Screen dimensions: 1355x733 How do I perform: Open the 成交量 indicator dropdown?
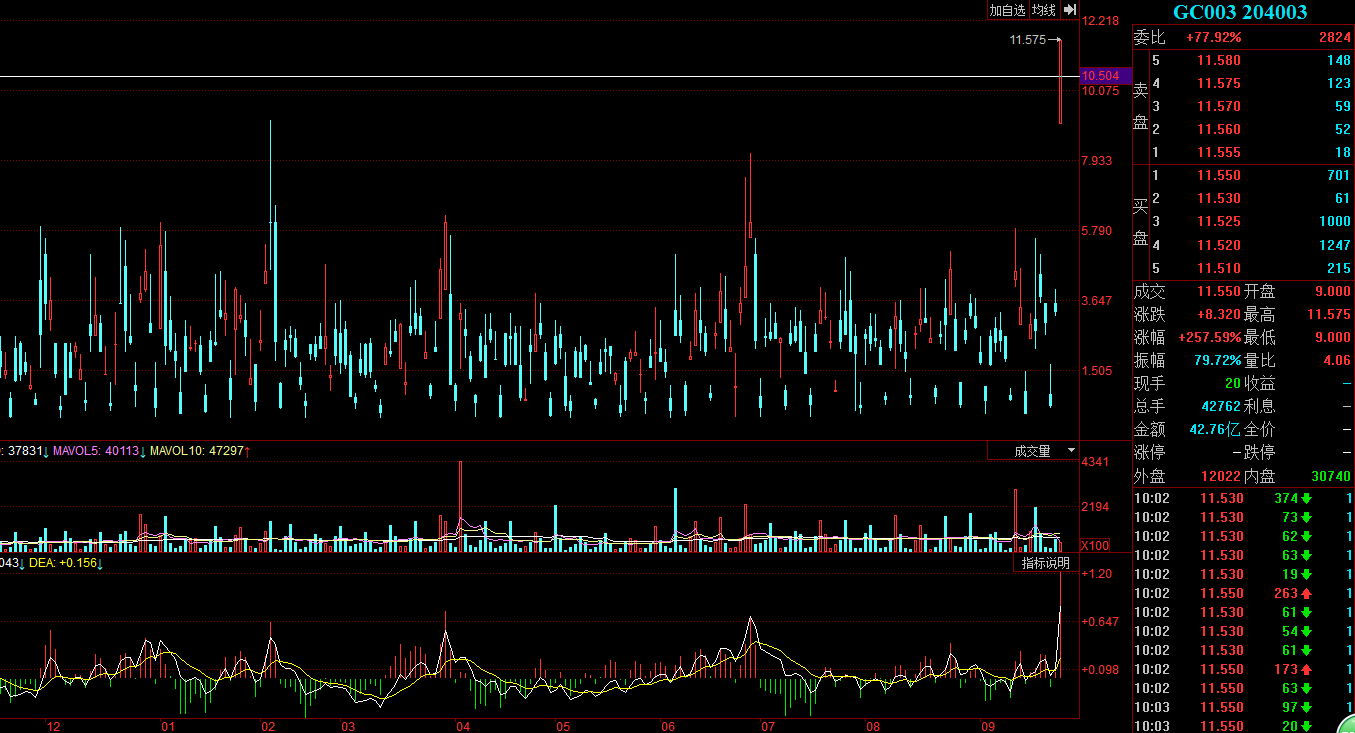point(1032,451)
